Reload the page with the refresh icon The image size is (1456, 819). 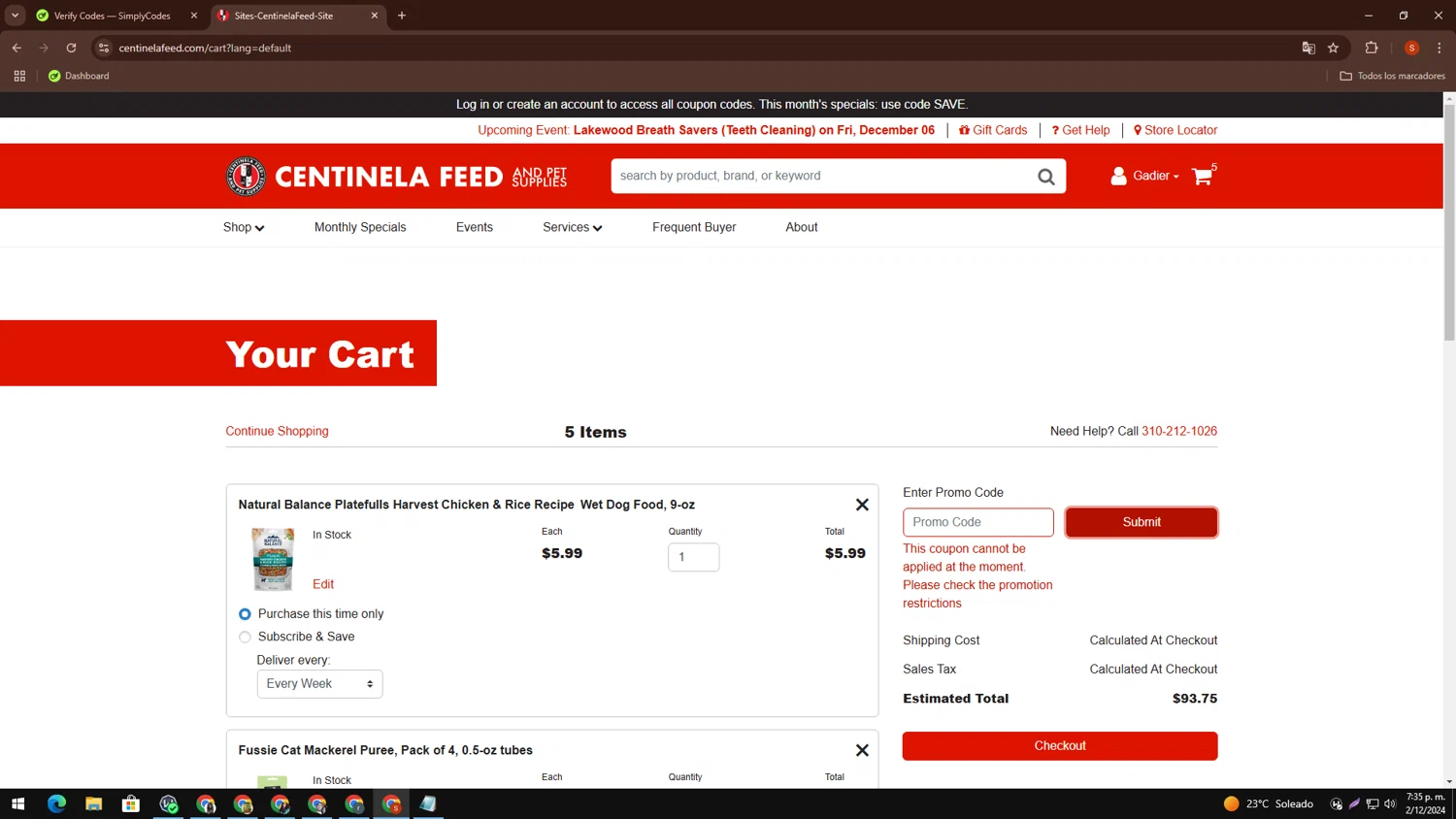coord(71,48)
